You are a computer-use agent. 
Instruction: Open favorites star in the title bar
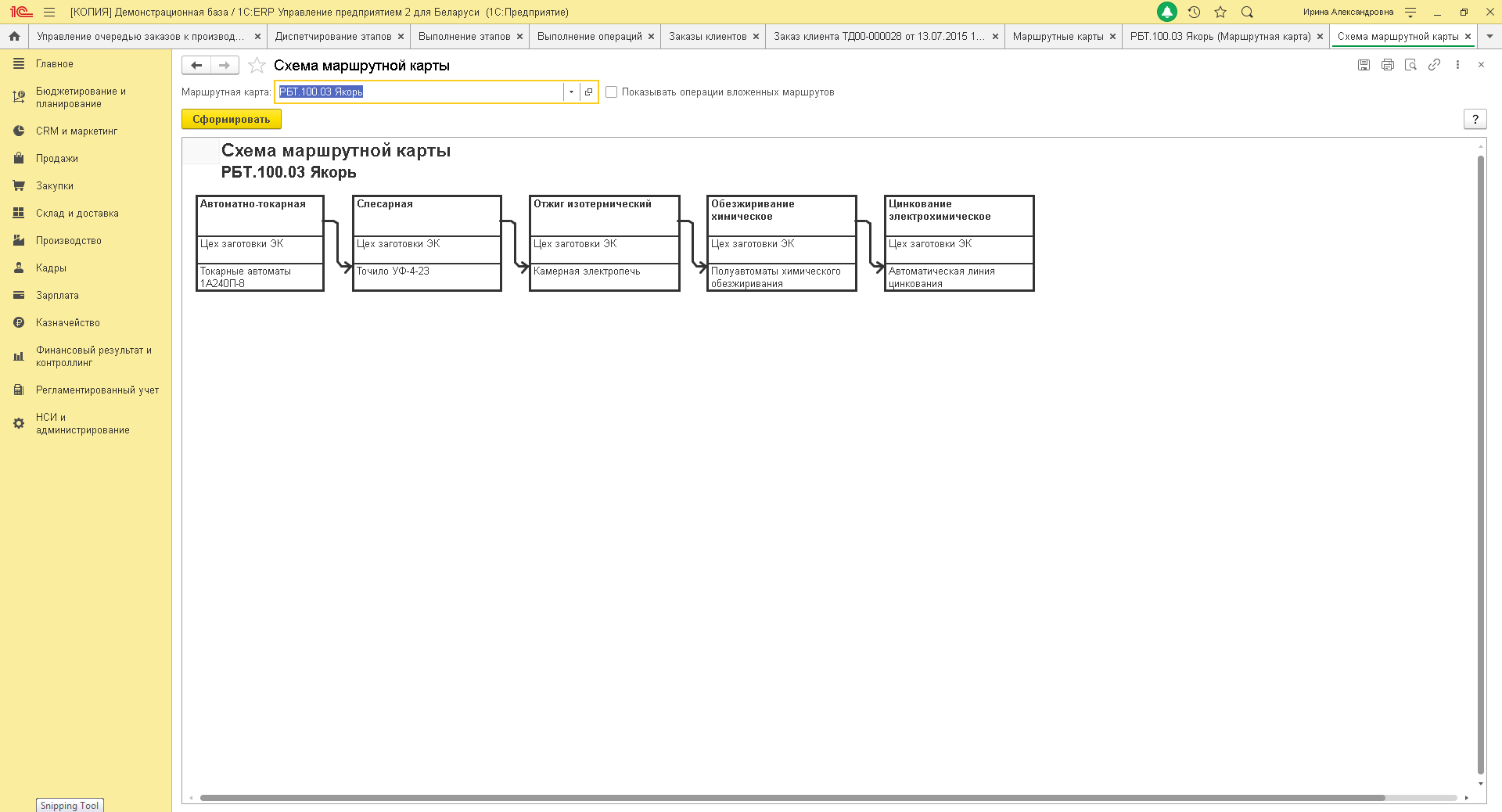point(1220,12)
